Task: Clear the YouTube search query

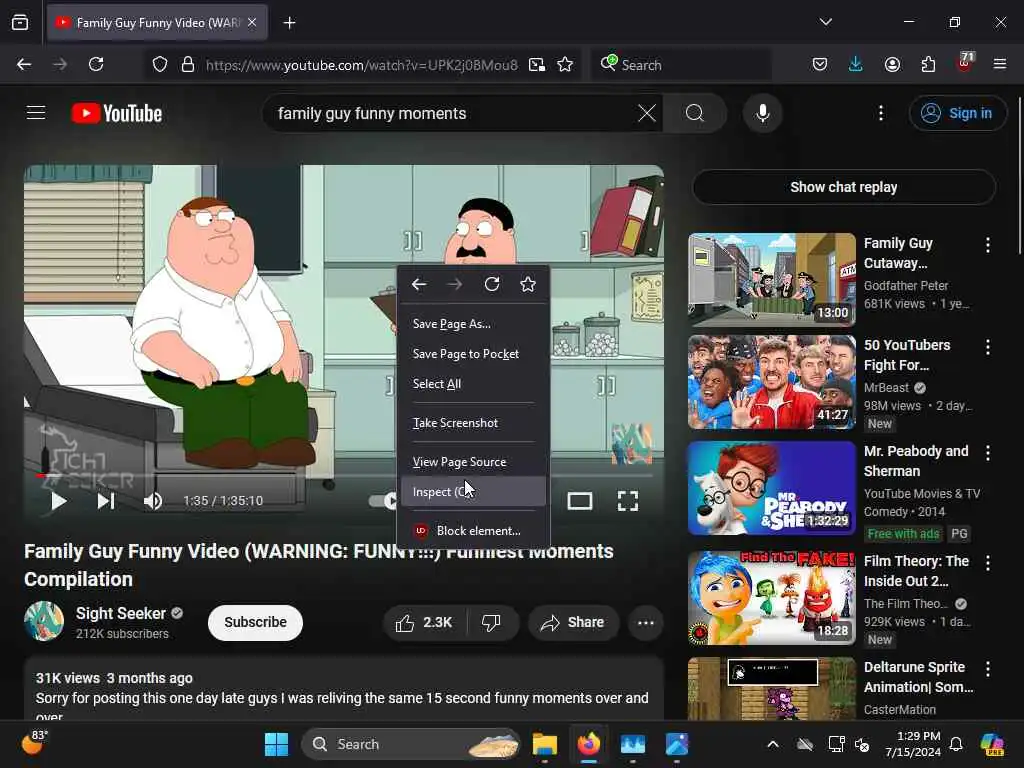Action: point(647,113)
